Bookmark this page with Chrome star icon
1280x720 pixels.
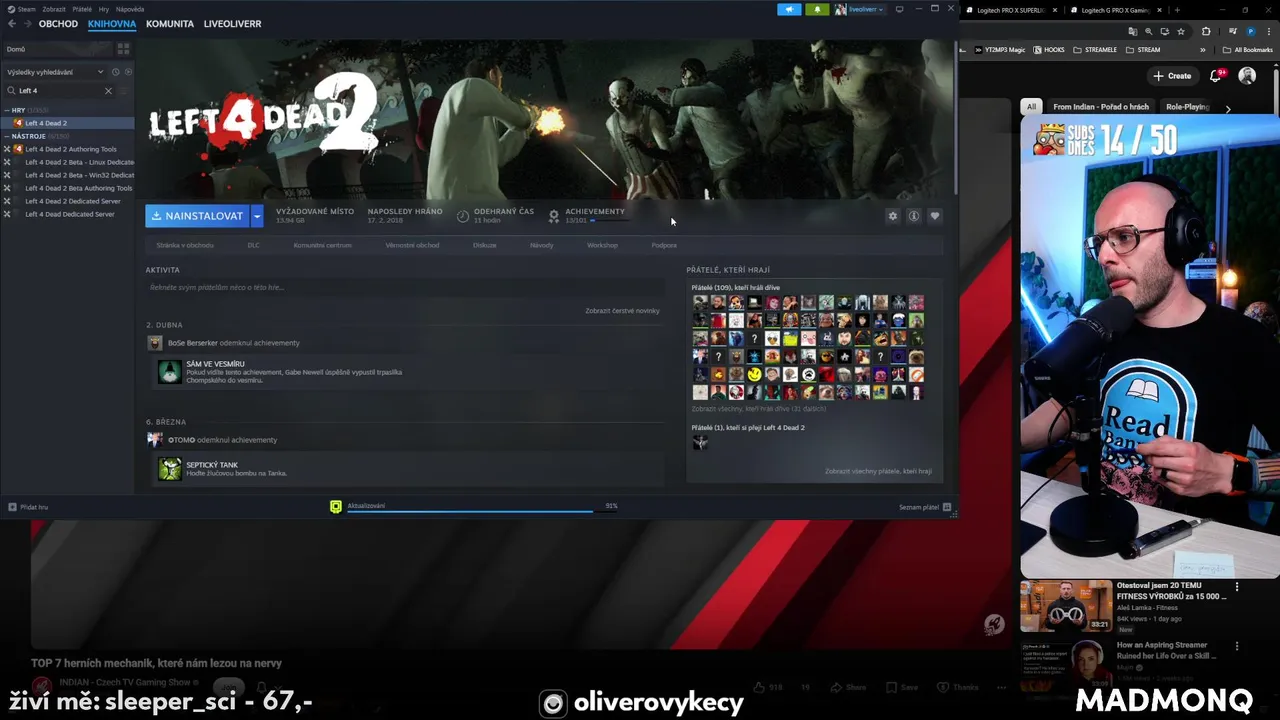point(1180,31)
